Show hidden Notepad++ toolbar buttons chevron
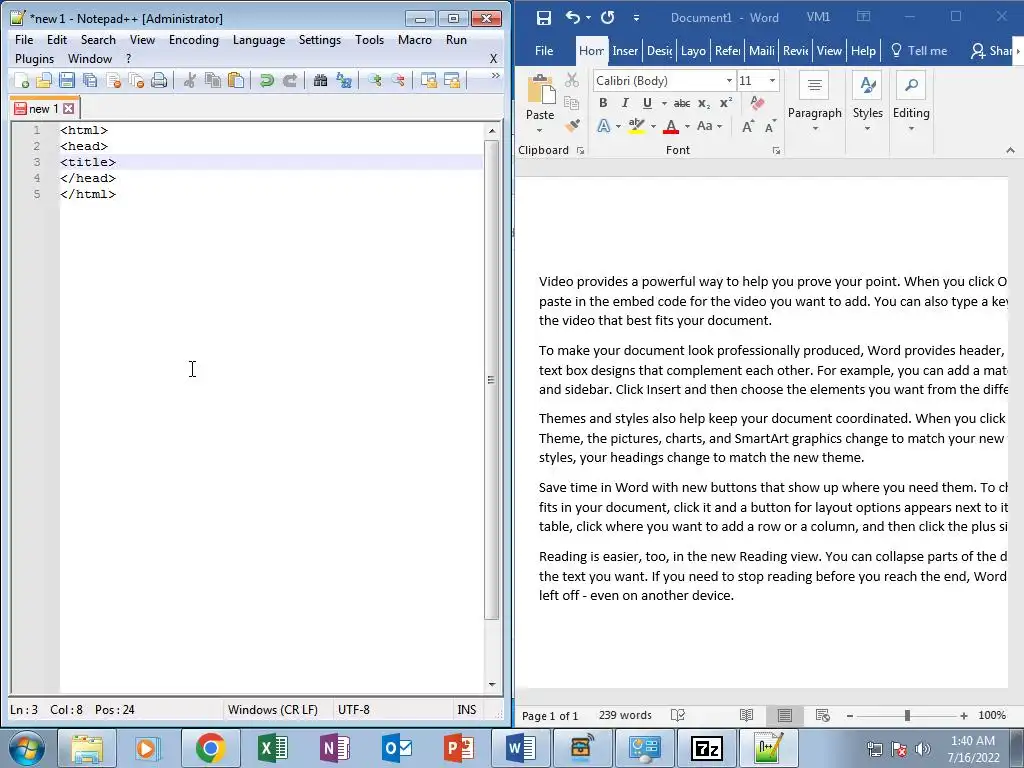Image resolution: width=1024 pixels, height=768 pixels. (x=495, y=76)
